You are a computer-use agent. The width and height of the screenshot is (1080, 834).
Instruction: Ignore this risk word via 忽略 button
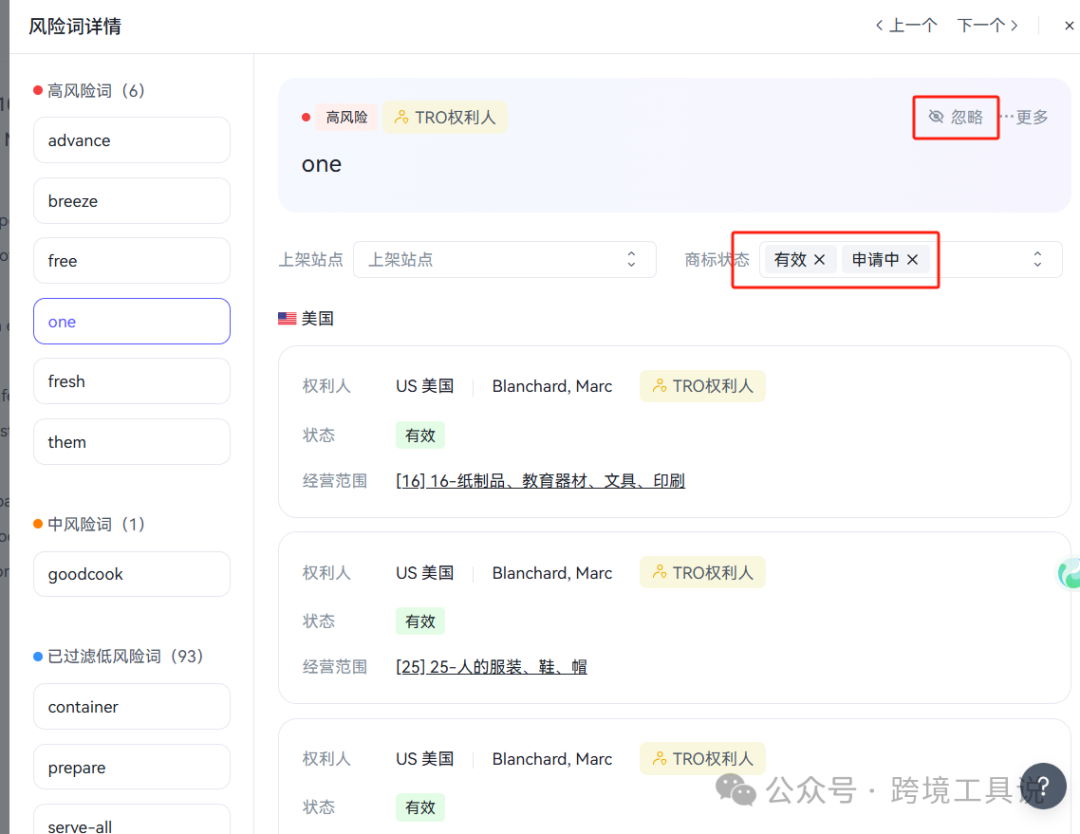[x=955, y=117]
